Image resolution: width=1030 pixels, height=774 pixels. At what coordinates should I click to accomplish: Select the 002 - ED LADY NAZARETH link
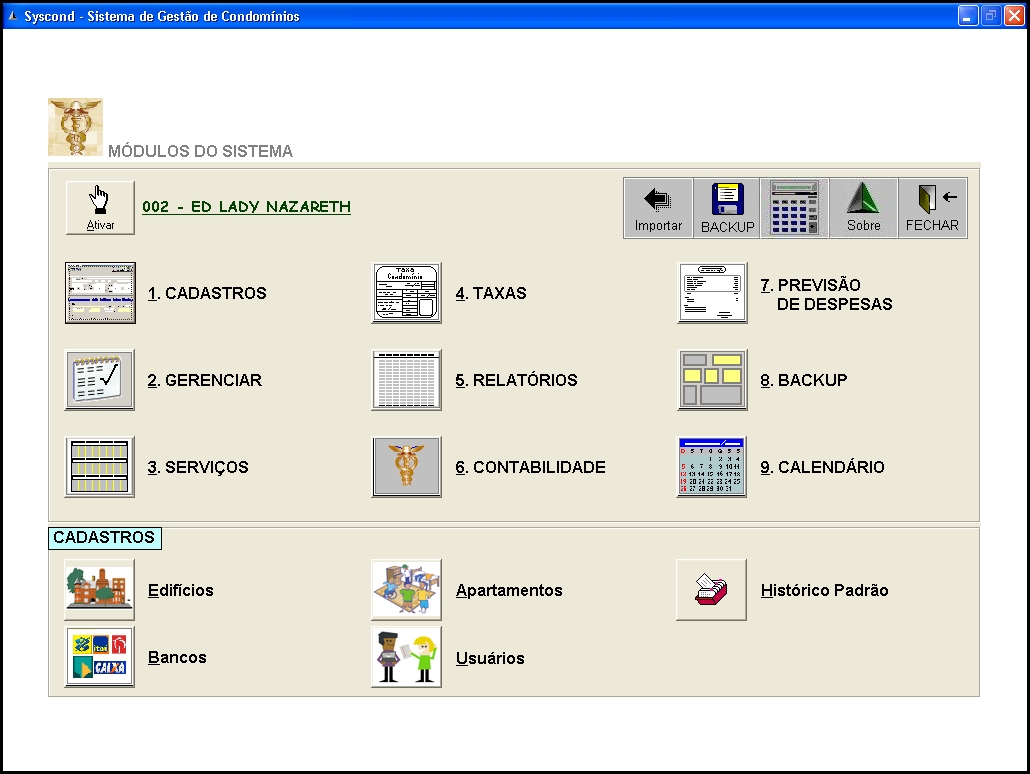[246, 207]
